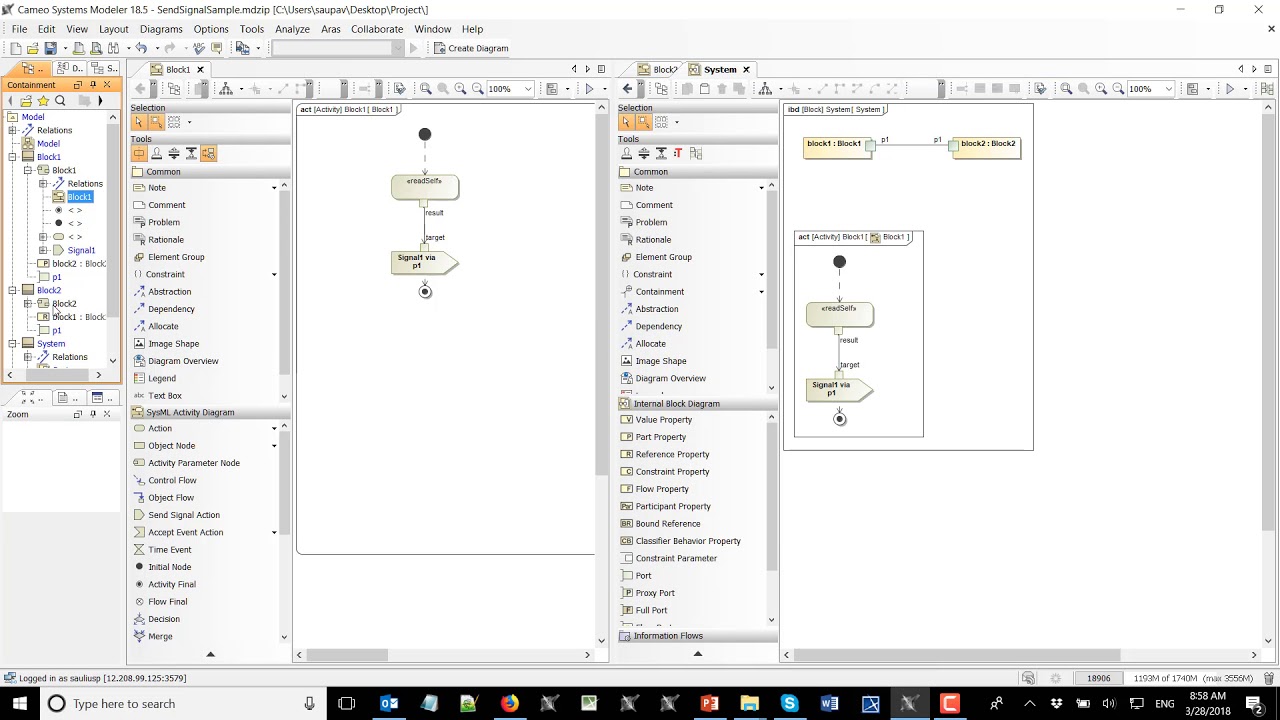Screen dimensions: 1280x720
Task: Select the red T text tool in System palette
Action: click(678, 153)
